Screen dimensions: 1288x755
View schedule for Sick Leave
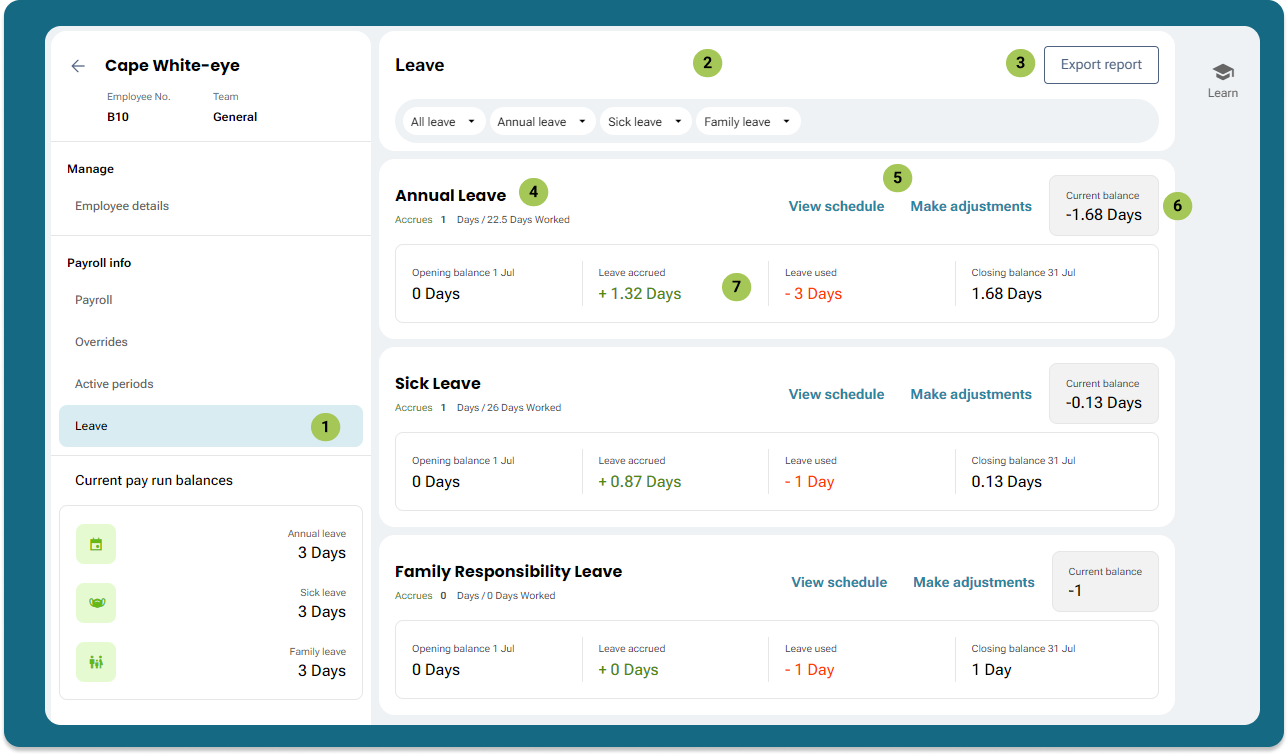pos(836,395)
